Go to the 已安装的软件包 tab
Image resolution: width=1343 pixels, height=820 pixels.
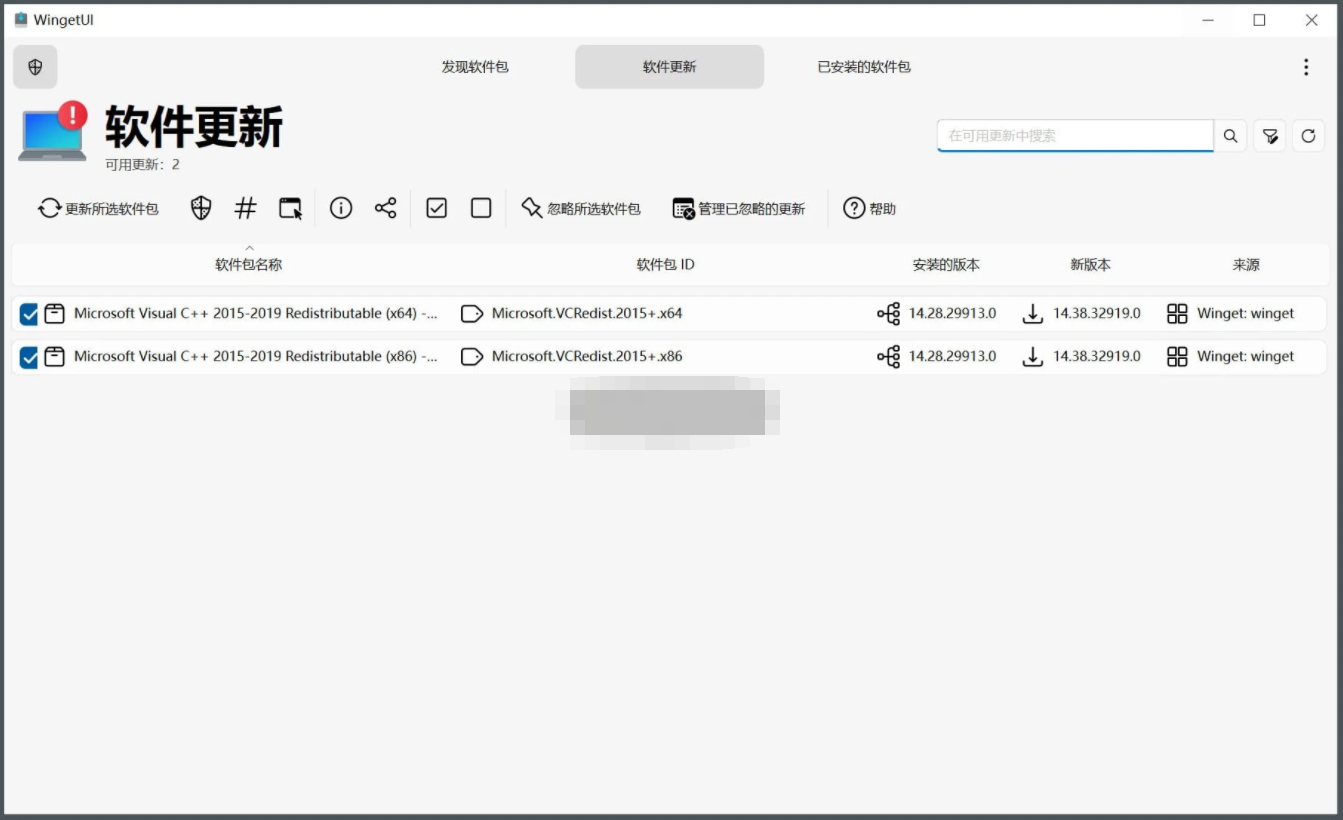click(x=864, y=67)
